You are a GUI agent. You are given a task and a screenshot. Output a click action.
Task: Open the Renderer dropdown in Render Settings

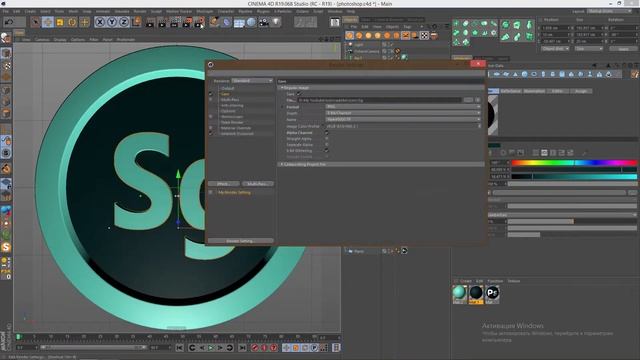point(252,81)
